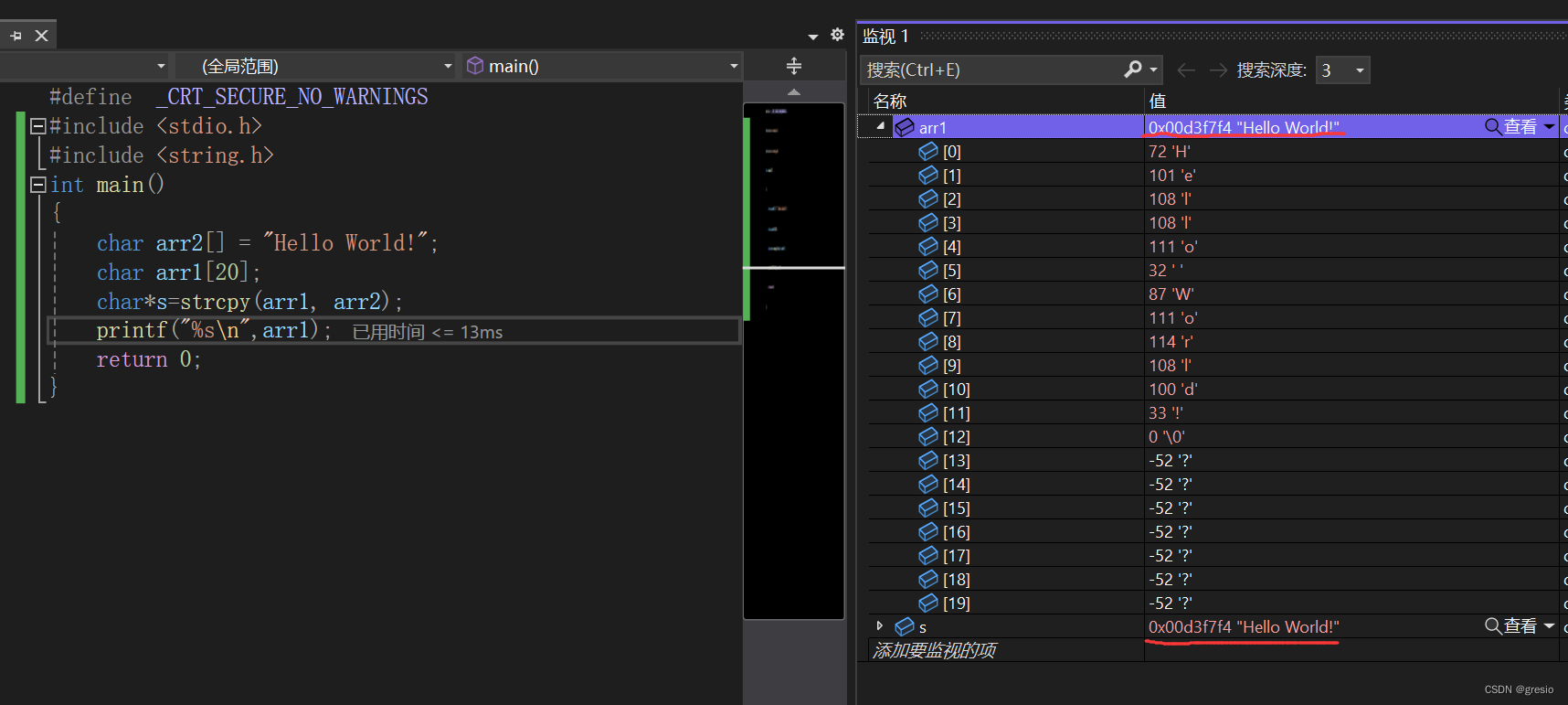Collapse the main() function block

tap(38, 185)
